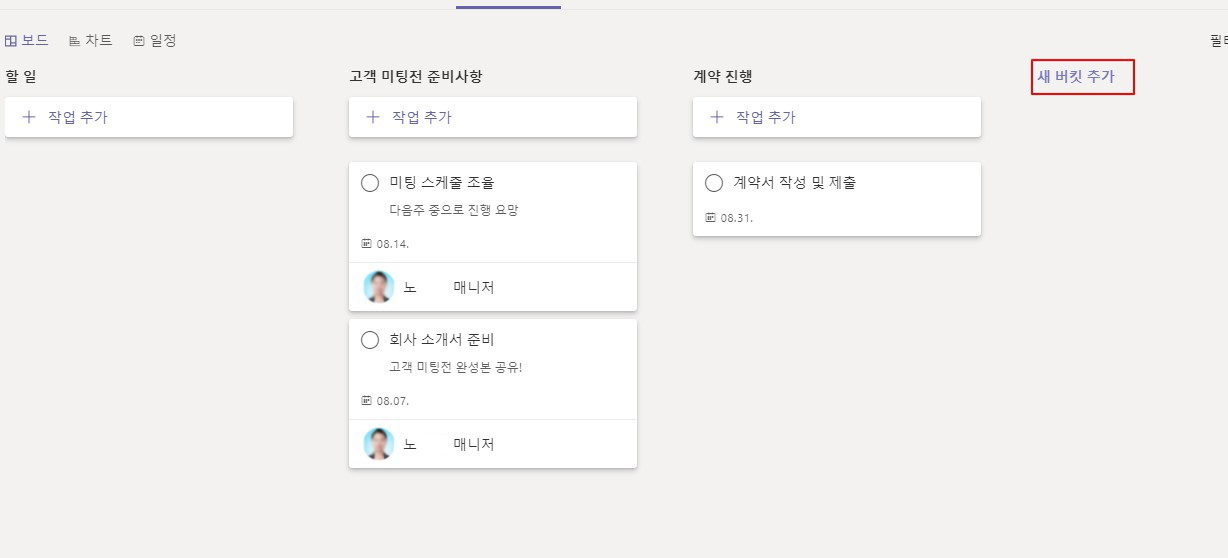Click the calendar icon beside 일정
This screenshot has height=558, width=1228.
(139, 41)
